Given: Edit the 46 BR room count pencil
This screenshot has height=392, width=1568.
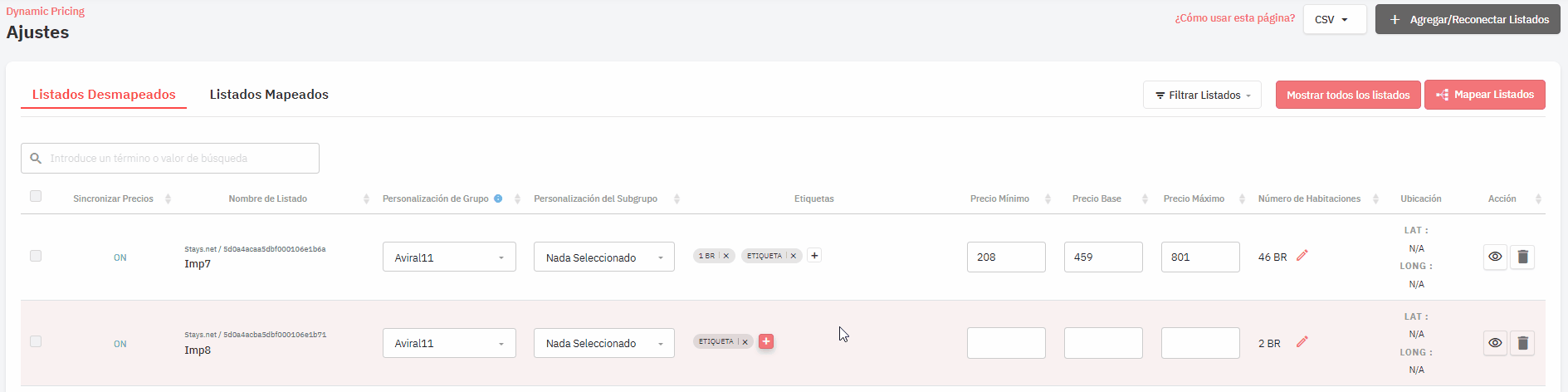Looking at the screenshot, I should (x=1302, y=256).
